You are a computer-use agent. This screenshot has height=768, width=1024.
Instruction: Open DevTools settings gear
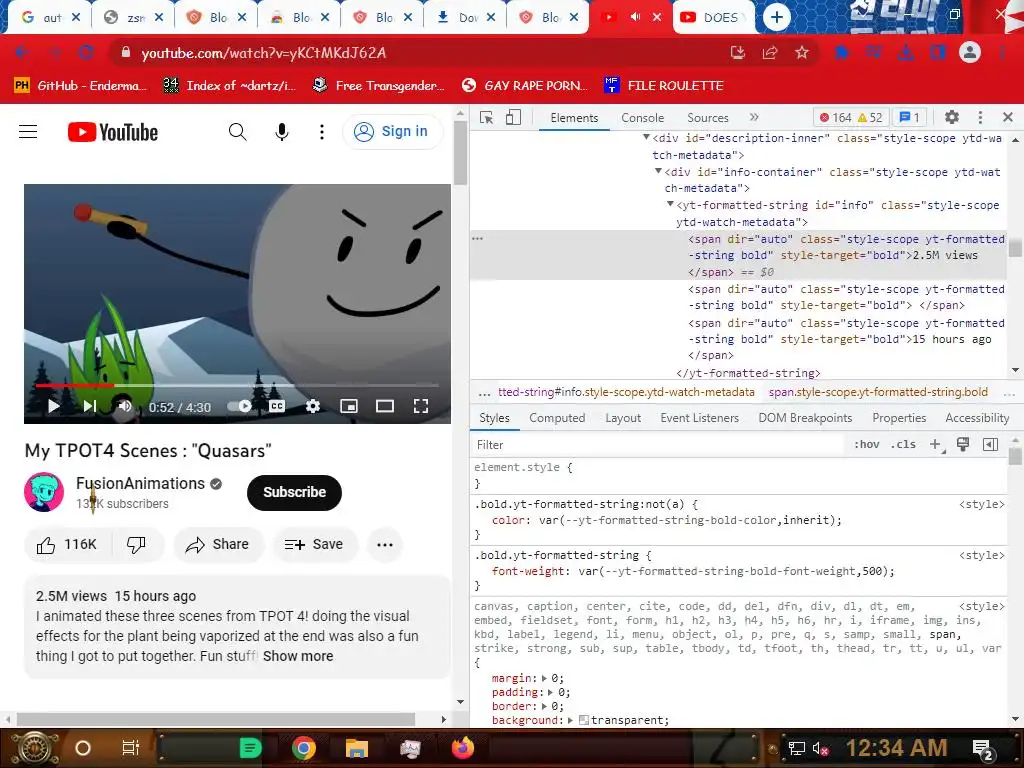952,118
